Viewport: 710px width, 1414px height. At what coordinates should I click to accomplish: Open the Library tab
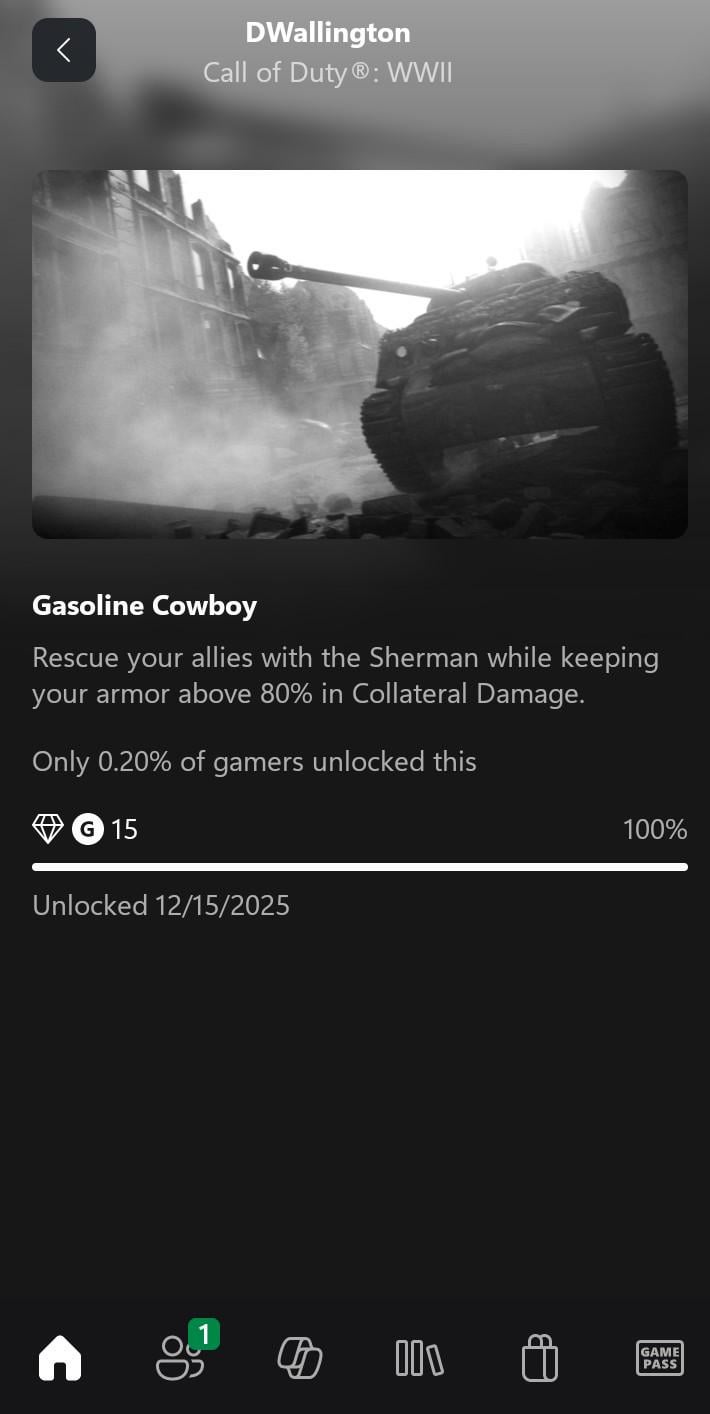tap(419, 1359)
